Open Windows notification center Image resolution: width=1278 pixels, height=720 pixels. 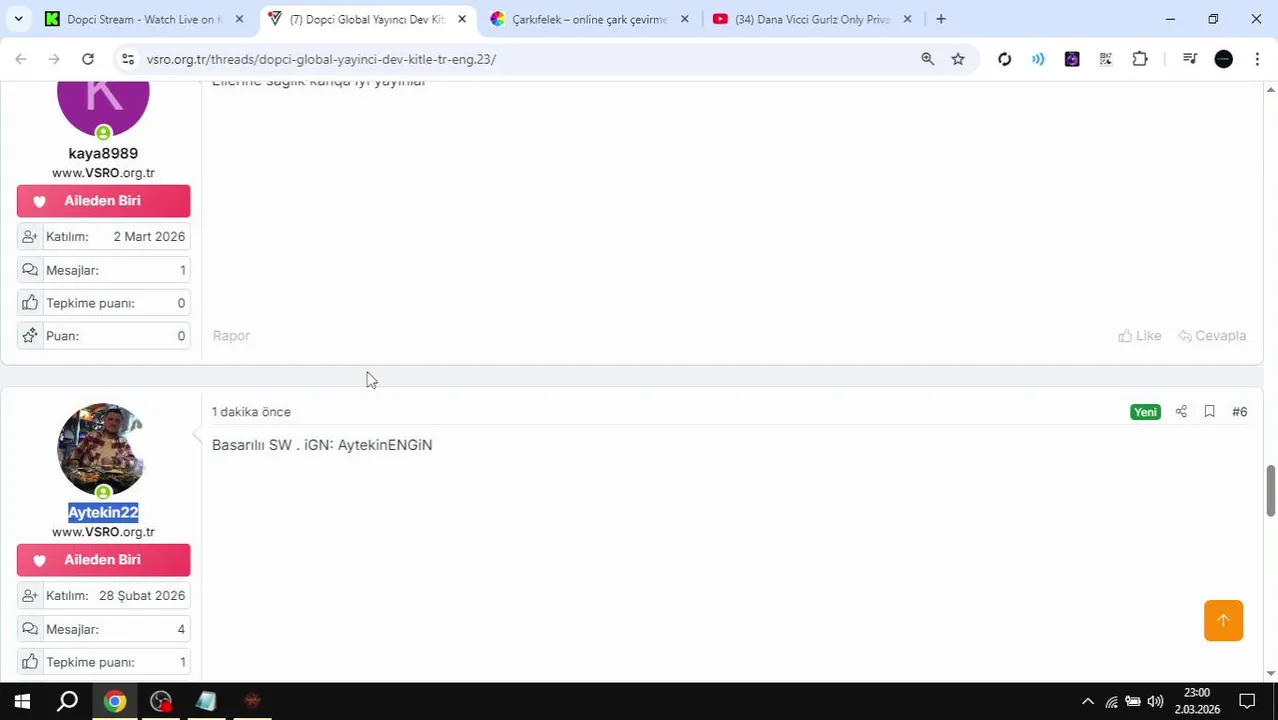(x=1247, y=701)
